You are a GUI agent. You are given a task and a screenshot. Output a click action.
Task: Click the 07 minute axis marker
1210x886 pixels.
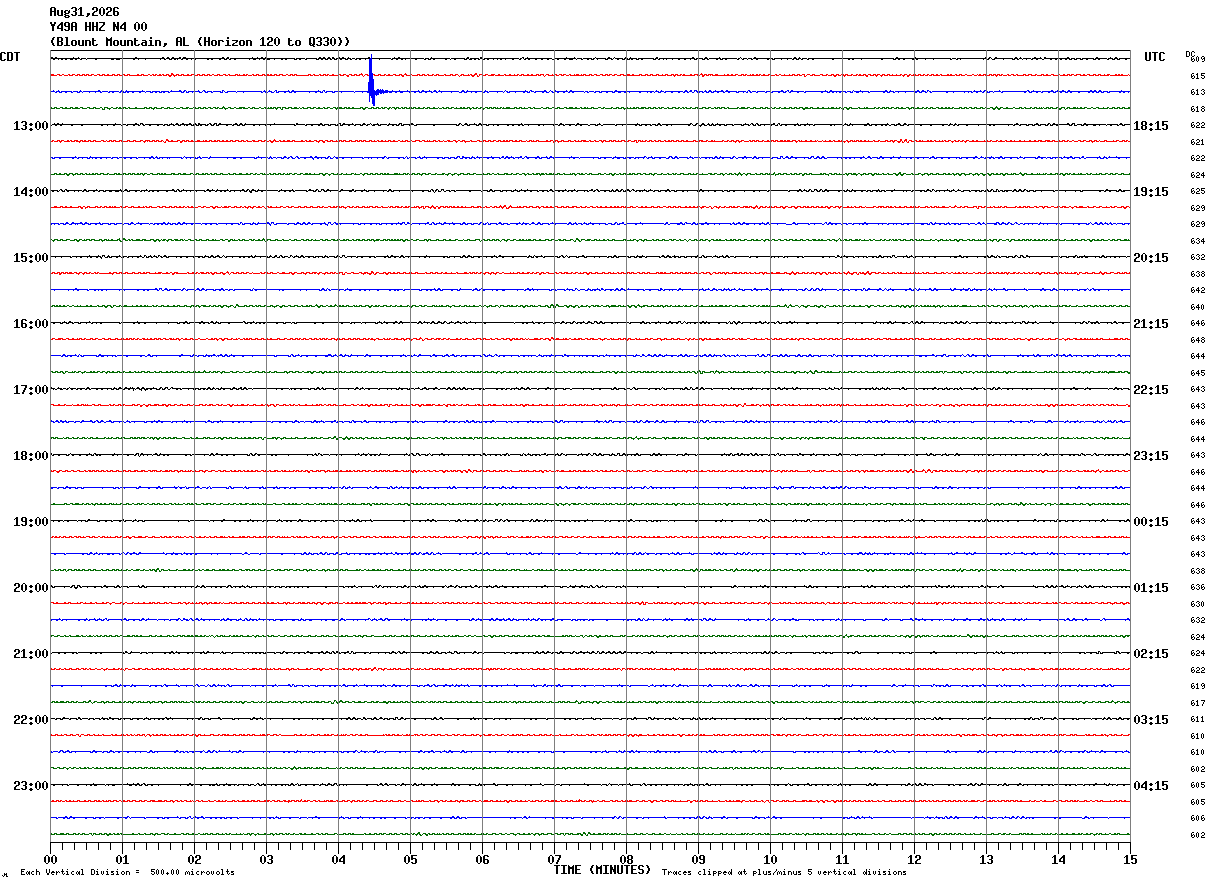point(554,859)
